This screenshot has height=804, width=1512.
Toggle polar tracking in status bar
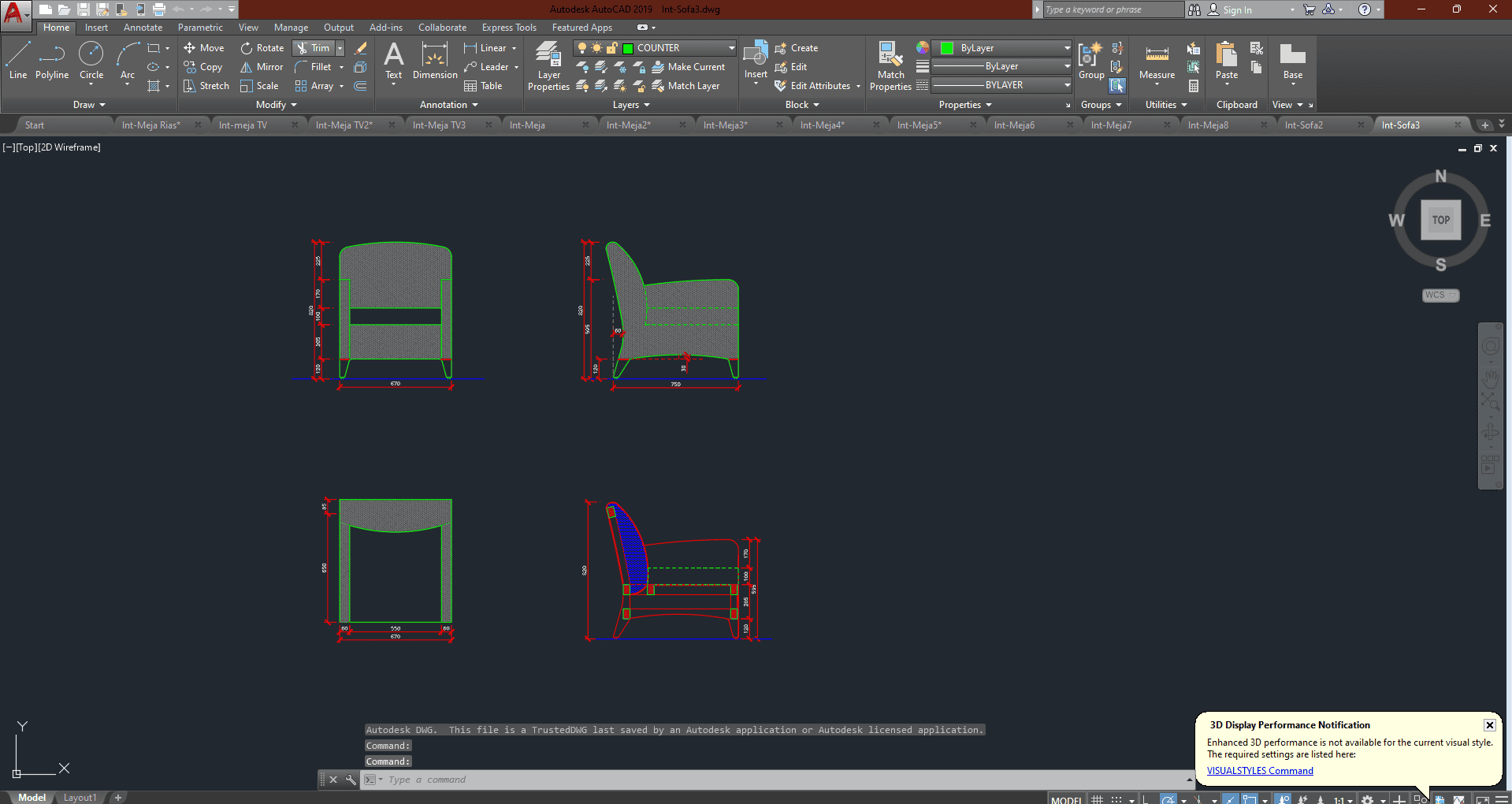(x=1168, y=799)
